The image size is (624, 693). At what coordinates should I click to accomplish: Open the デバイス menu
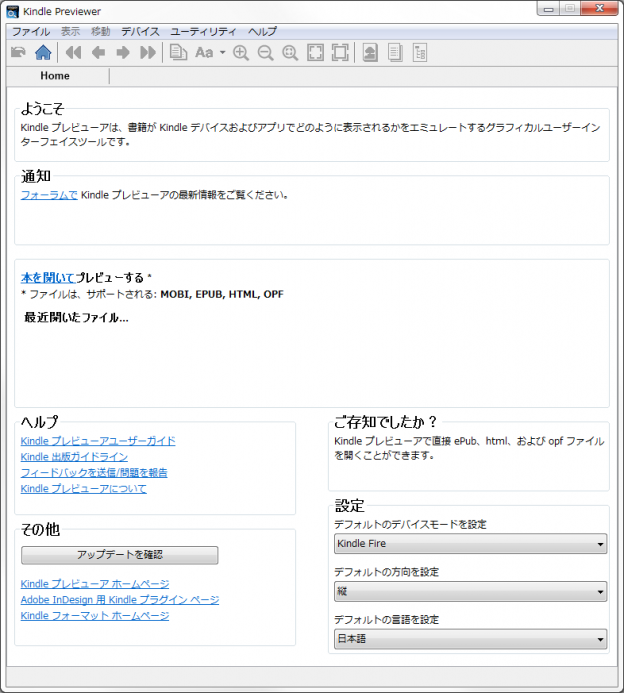[x=141, y=31]
